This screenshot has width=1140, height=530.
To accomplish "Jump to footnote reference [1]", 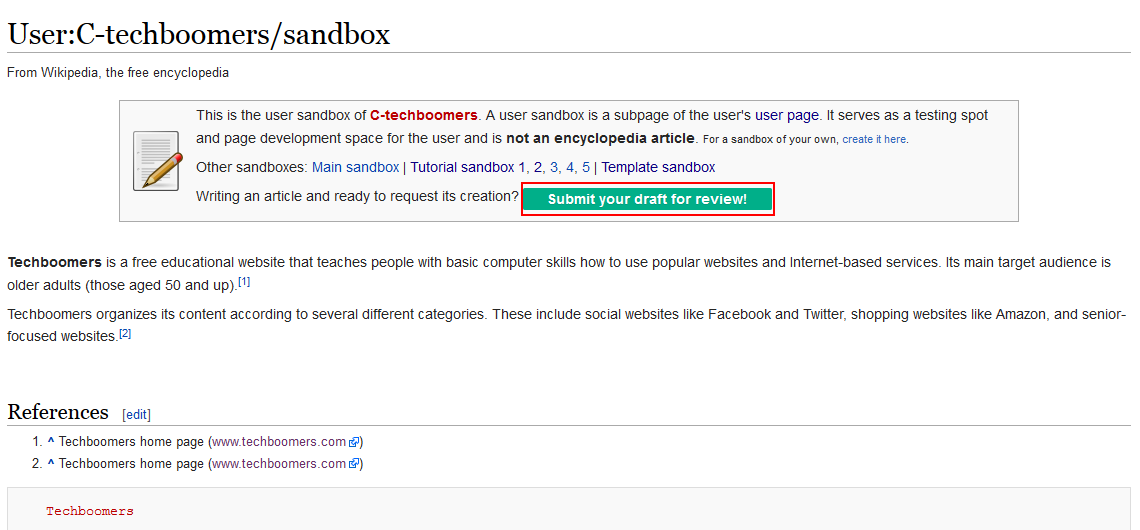I will coord(244,282).
